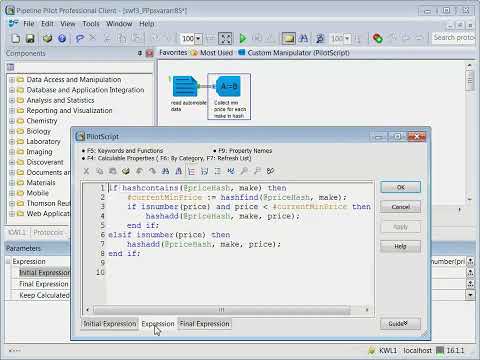Open the Help menu
Screen dimensions: 480x360
(147, 24)
